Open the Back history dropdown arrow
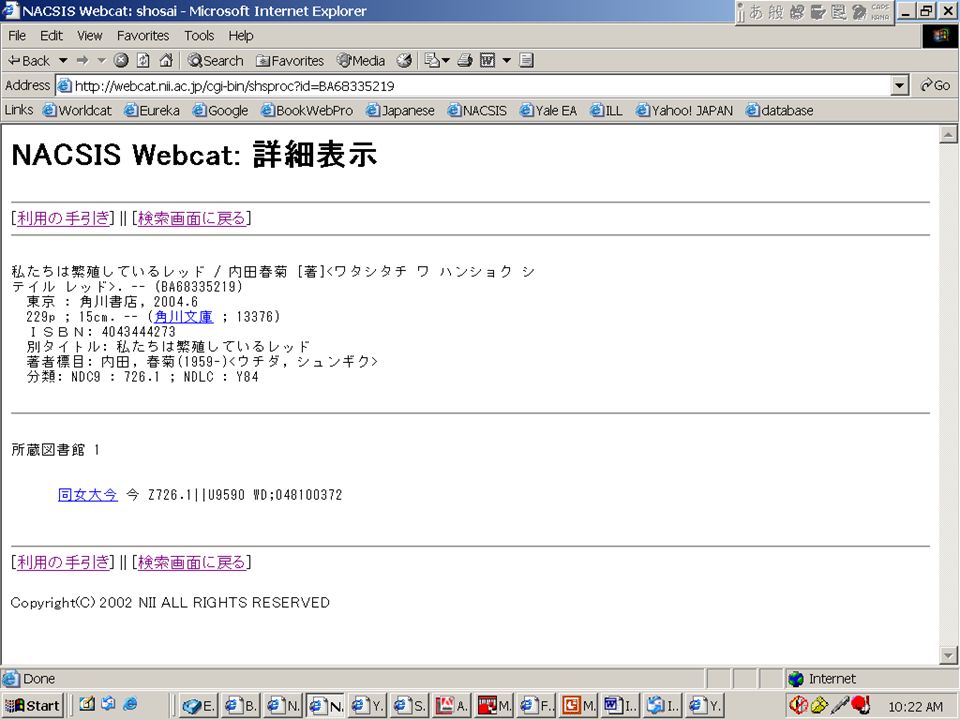Screen dimensions: 960x720 click(x=62, y=61)
